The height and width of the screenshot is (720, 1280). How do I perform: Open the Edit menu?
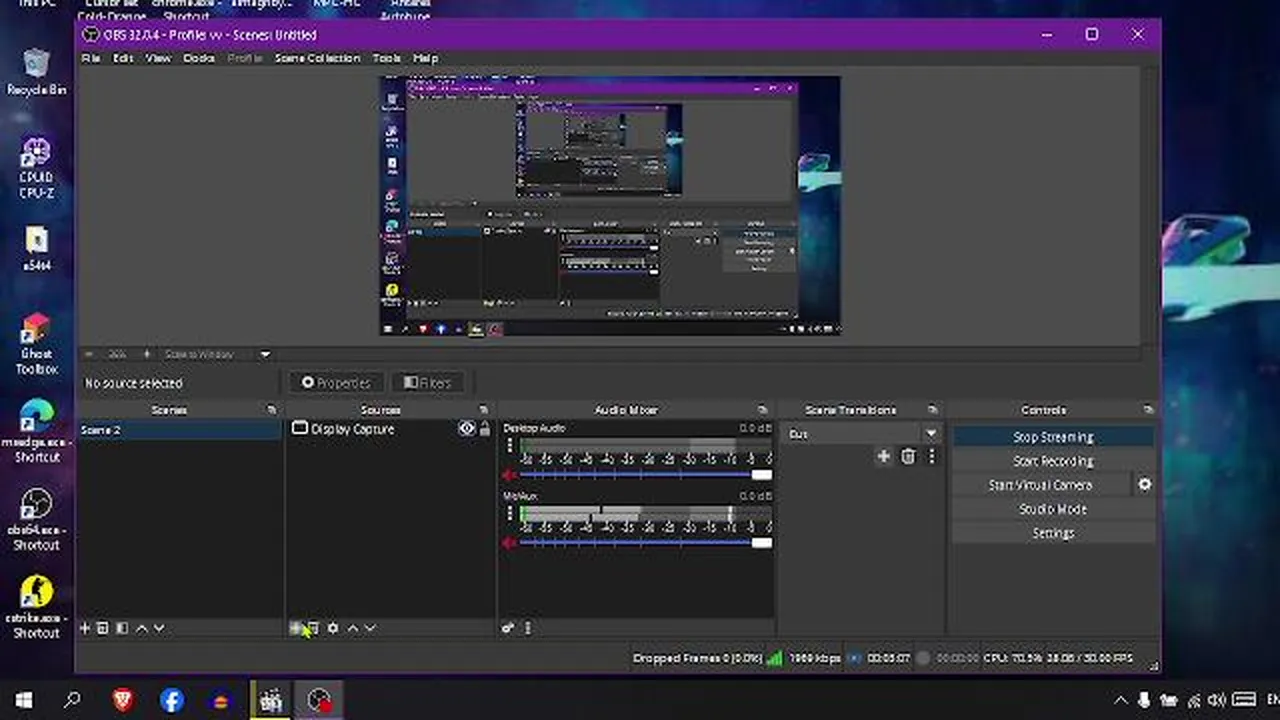[123, 58]
